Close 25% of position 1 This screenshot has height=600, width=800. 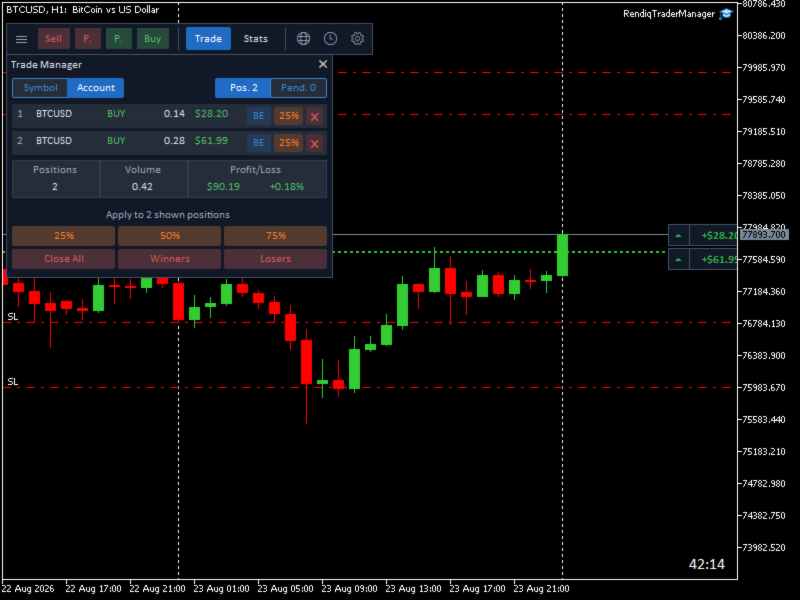[289, 116]
